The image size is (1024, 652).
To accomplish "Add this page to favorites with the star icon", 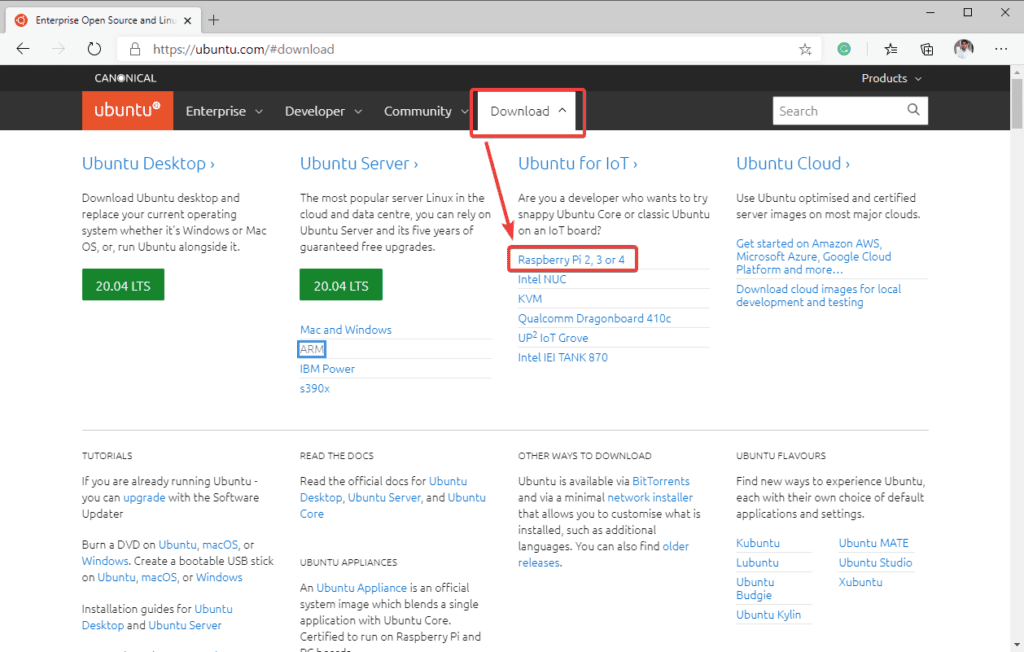I will click(x=805, y=49).
